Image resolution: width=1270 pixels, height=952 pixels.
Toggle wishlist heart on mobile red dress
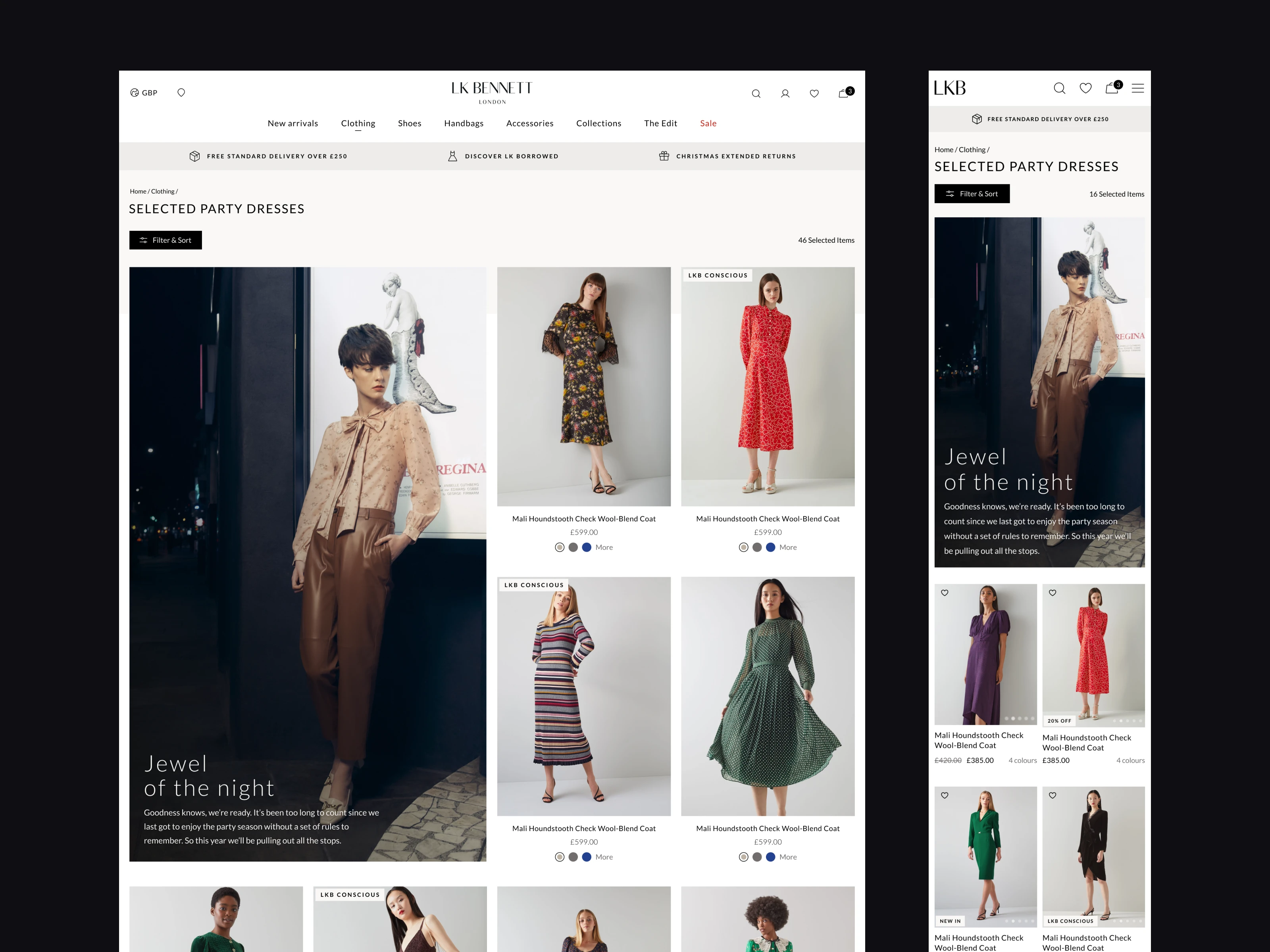tap(1053, 593)
